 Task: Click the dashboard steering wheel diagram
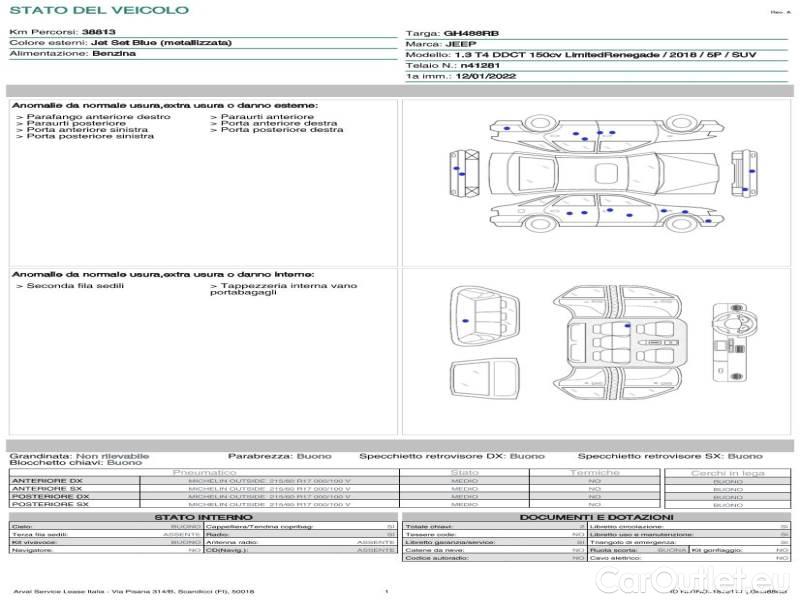pyautogui.click(x=735, y=342)
